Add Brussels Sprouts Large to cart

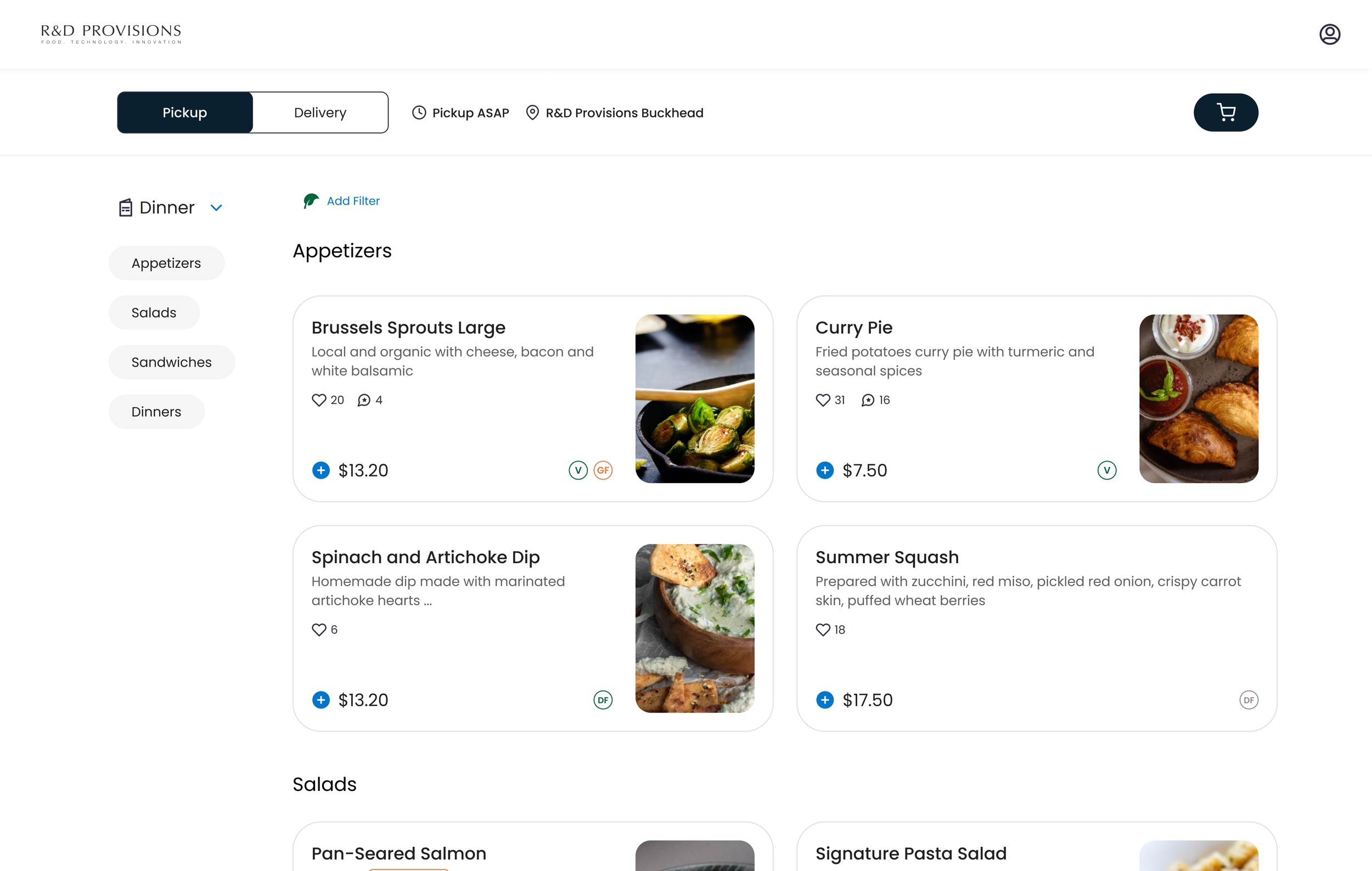tap(321, 470)
